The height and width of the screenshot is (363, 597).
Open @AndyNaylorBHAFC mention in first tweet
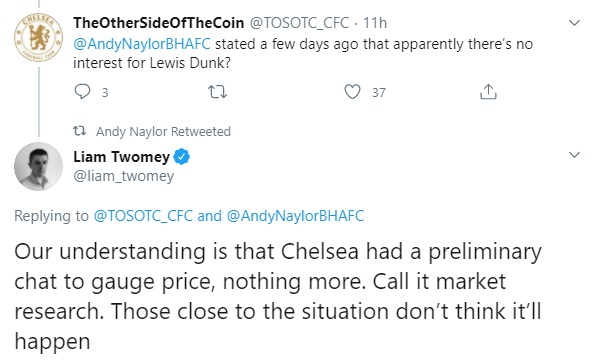click(142, 44)
